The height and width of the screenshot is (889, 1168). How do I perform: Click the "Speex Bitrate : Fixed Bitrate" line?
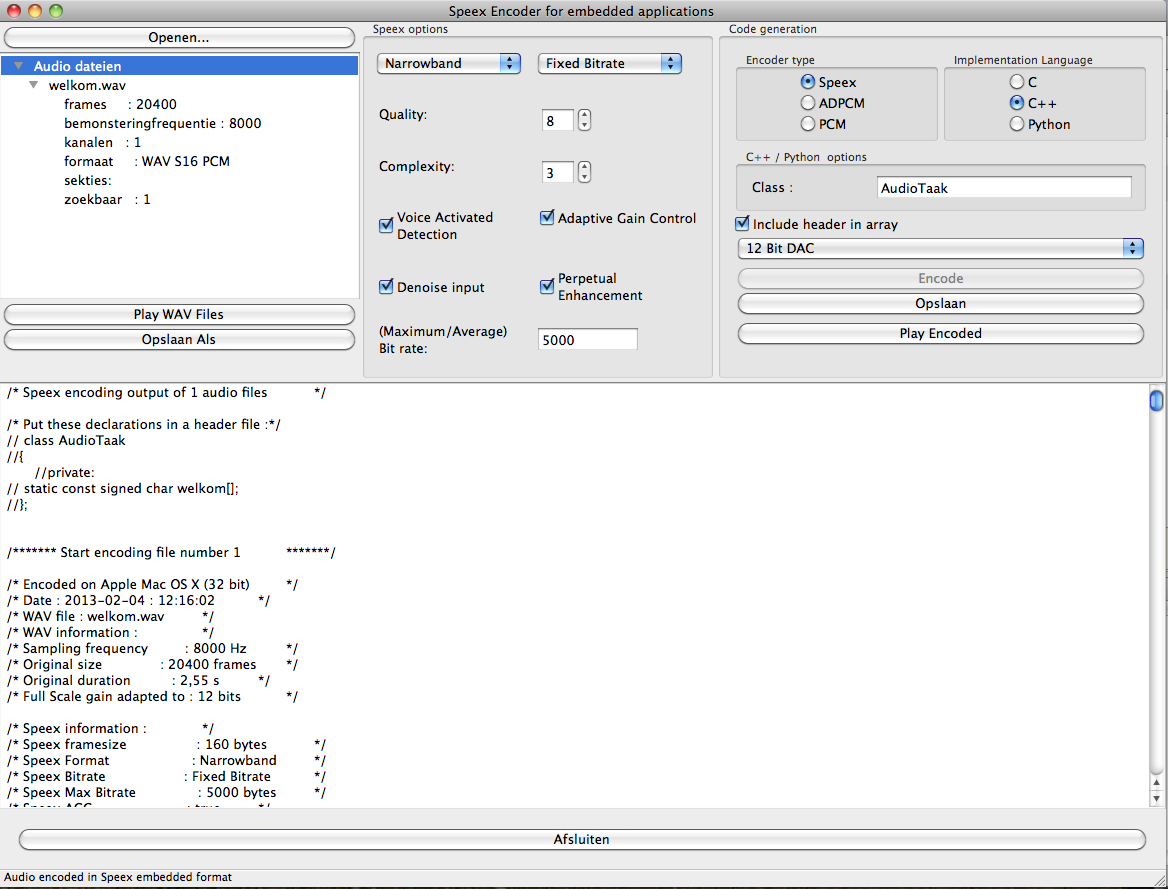[x=167, y=776]
